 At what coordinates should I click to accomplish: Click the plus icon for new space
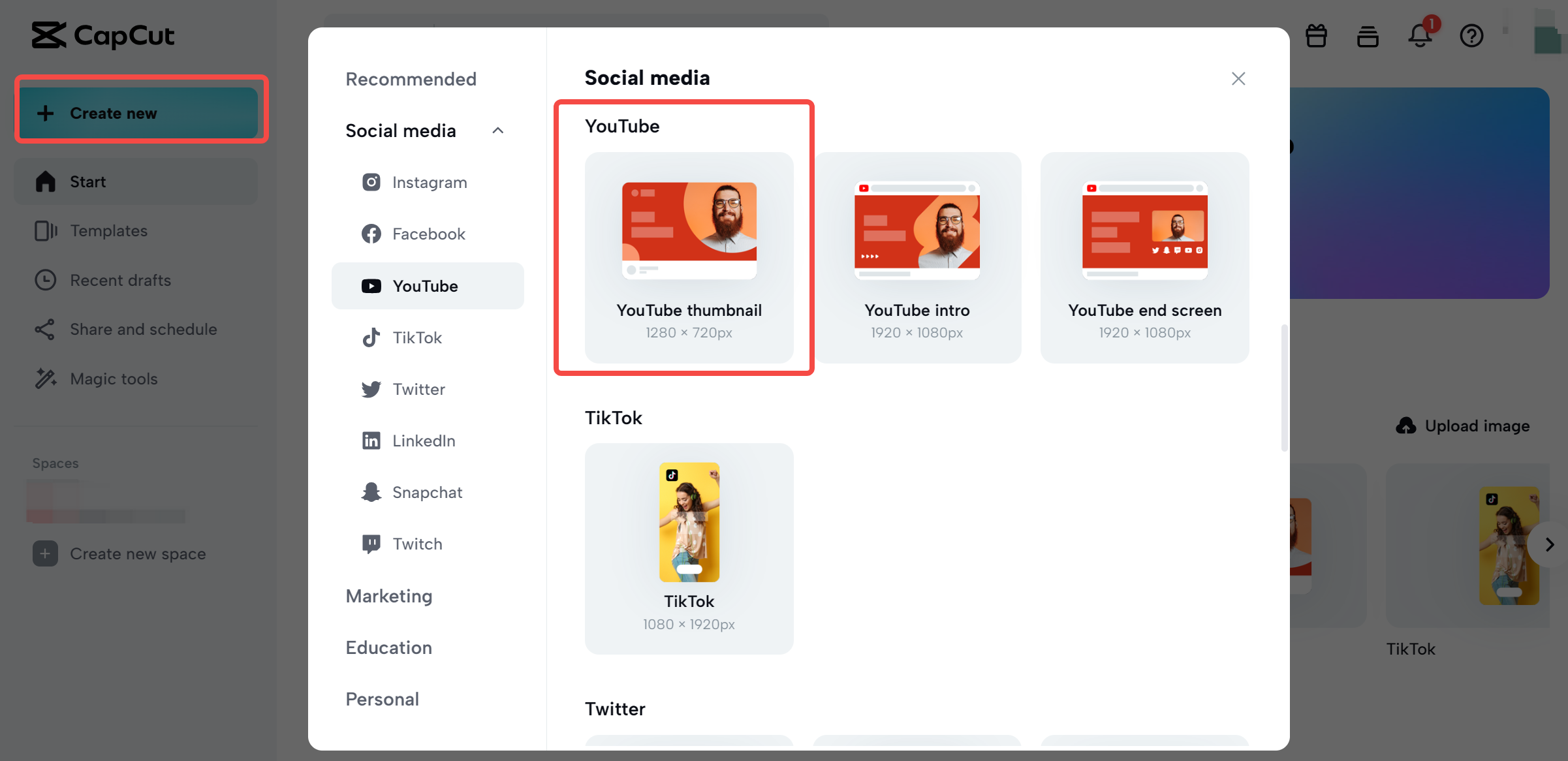45,553
